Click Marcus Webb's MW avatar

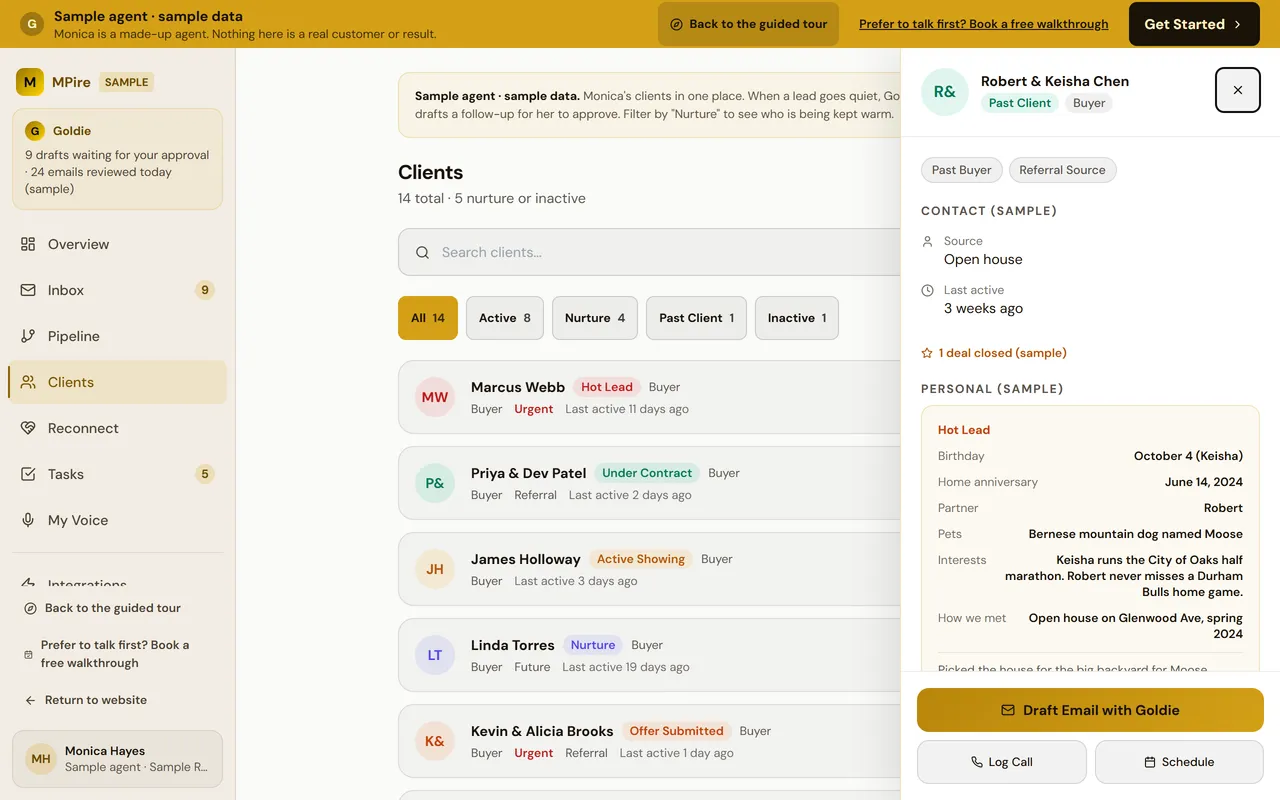(435, 397)
